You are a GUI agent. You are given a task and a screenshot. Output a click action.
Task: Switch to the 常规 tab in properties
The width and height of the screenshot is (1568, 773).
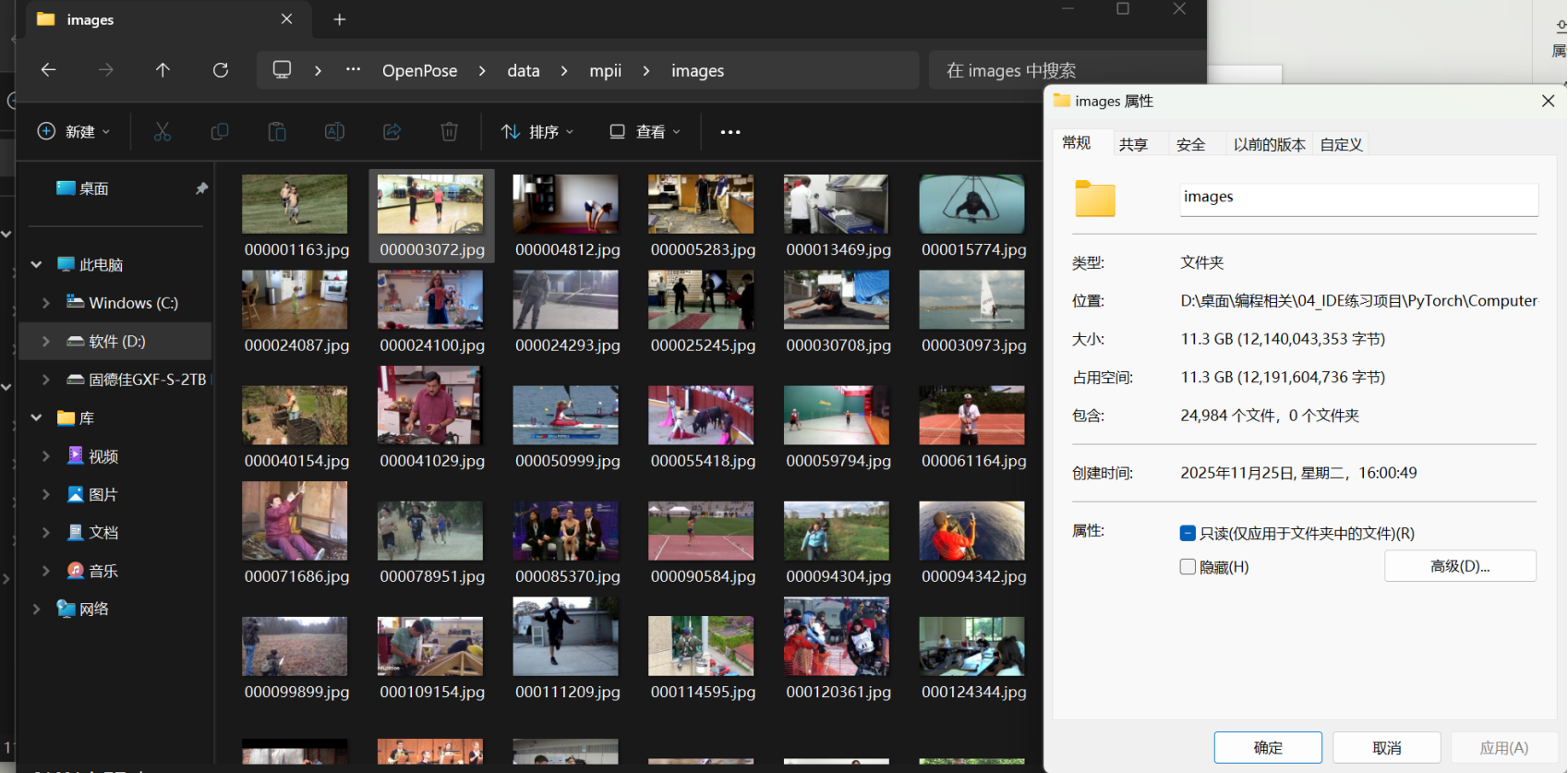(1077, 142)
